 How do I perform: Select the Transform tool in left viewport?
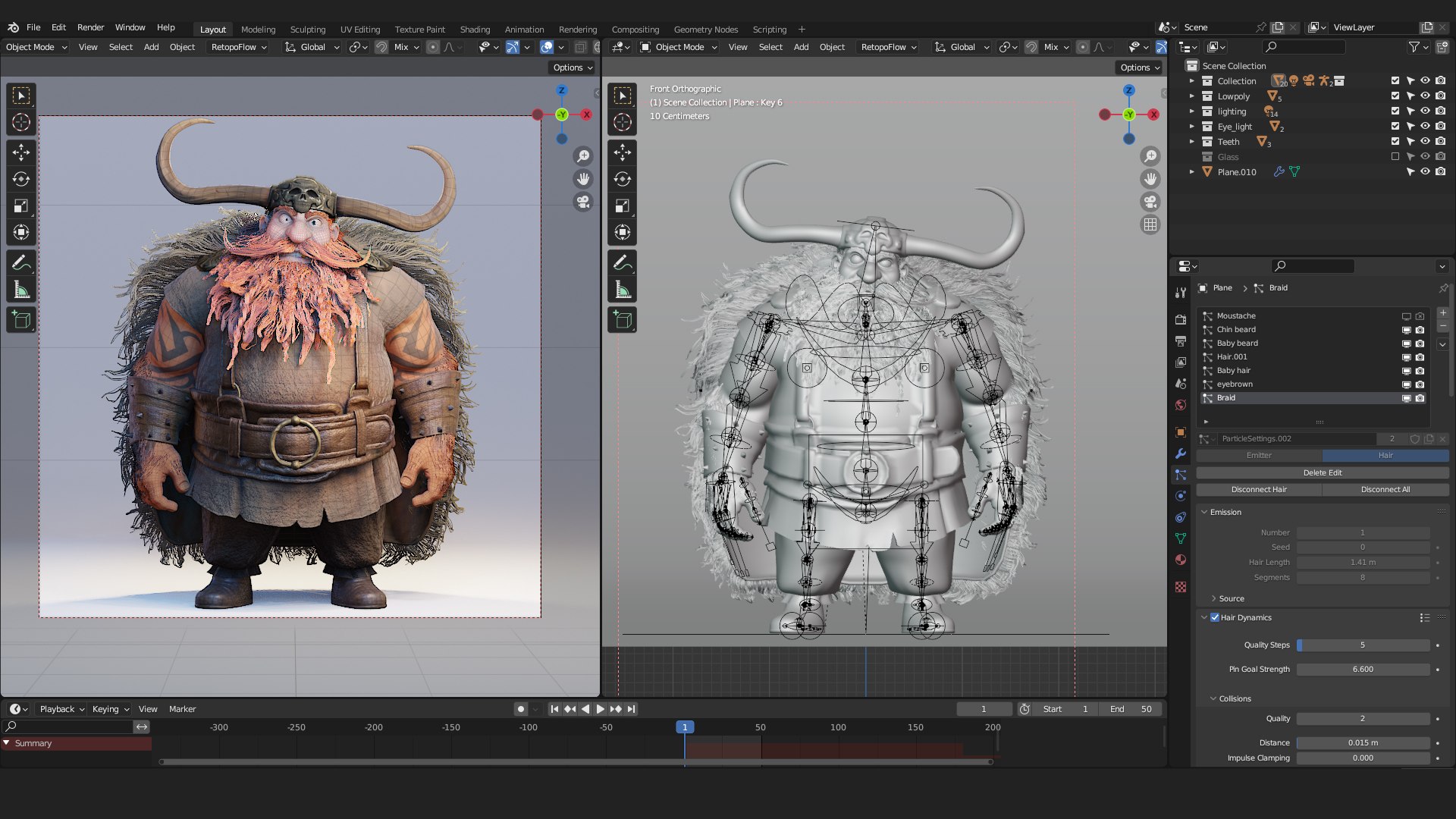(21, 232)
